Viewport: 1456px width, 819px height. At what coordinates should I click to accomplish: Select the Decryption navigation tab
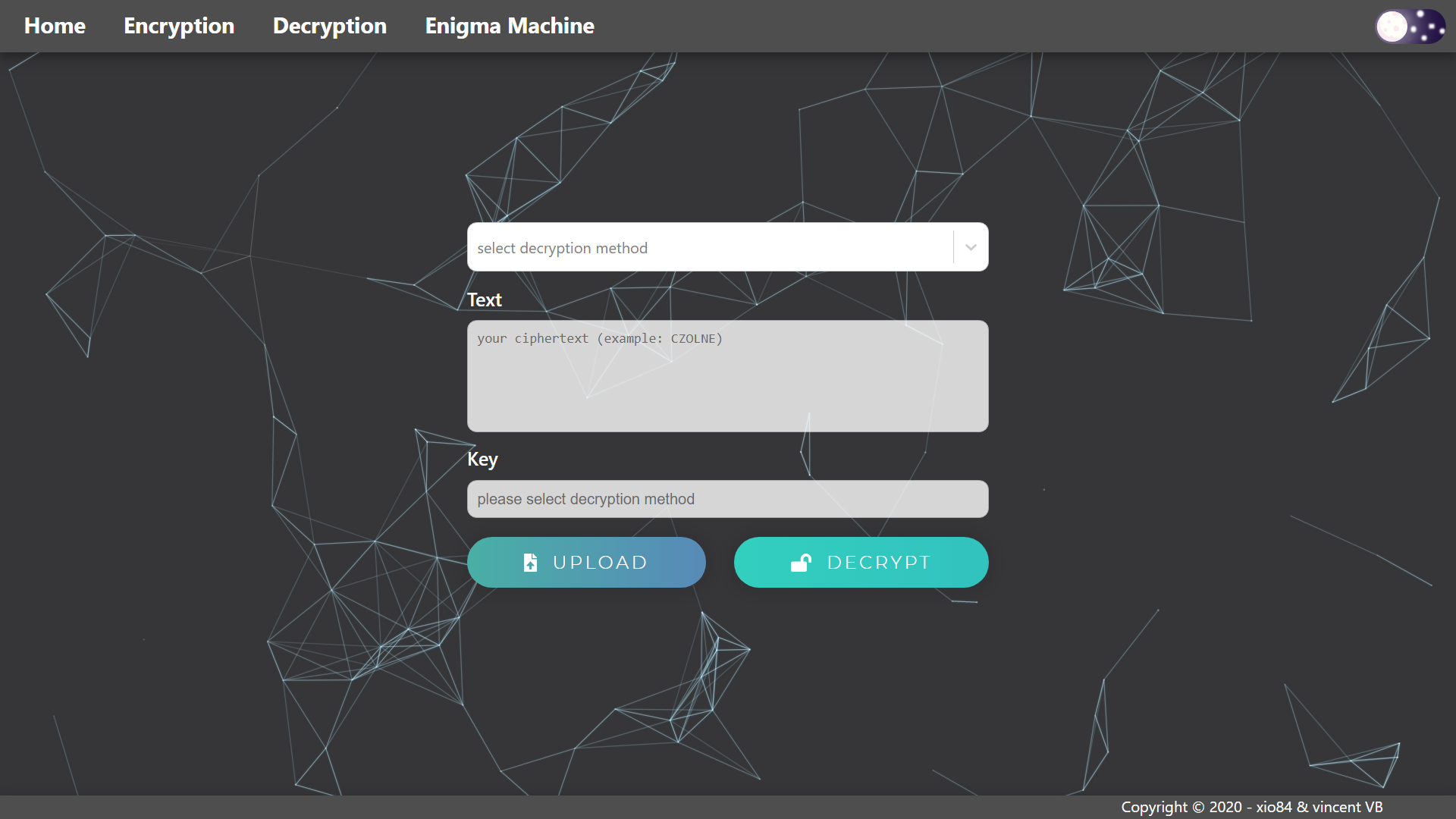[330, 25]
